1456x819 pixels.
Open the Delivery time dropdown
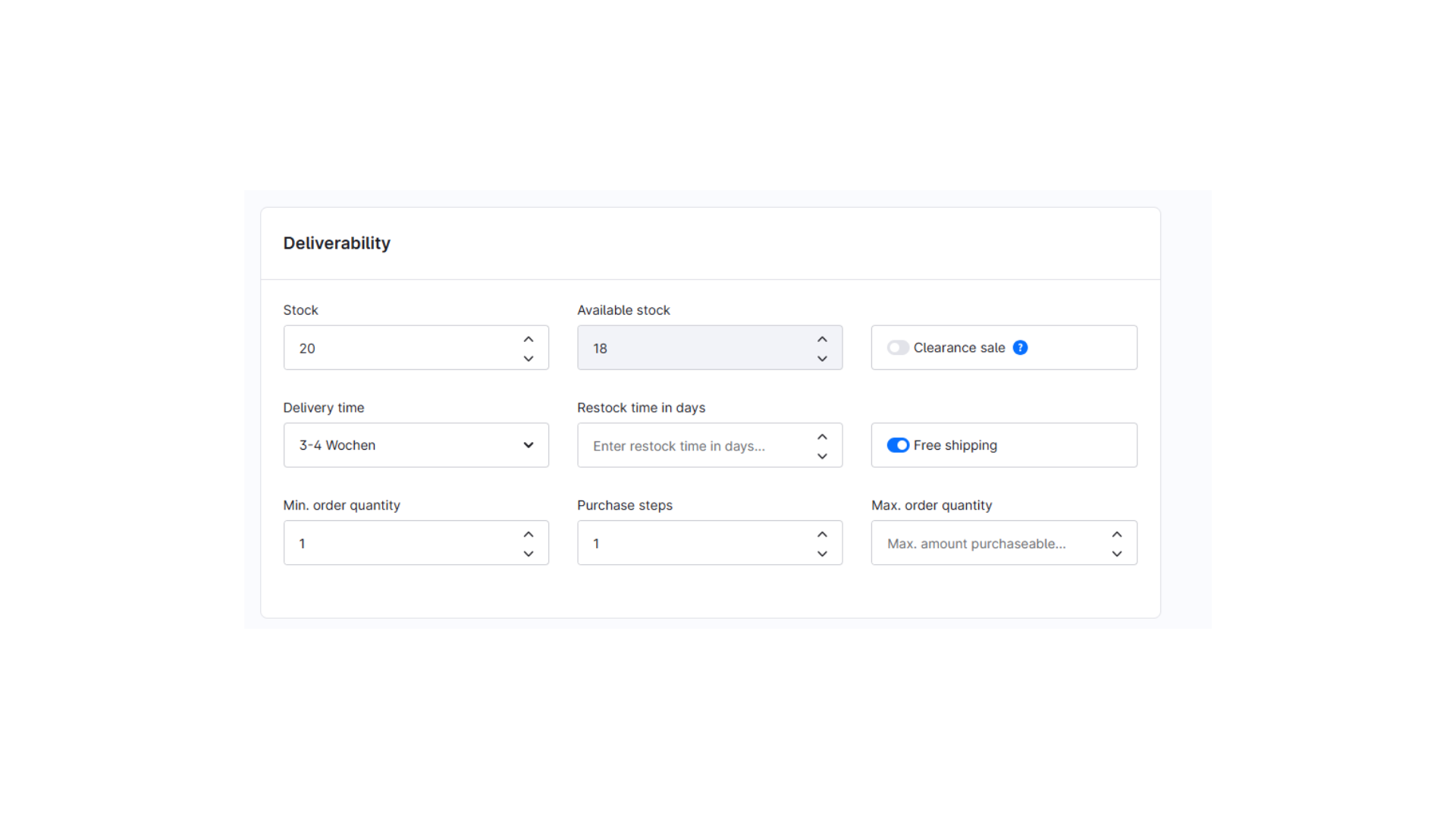click(416, 445)
